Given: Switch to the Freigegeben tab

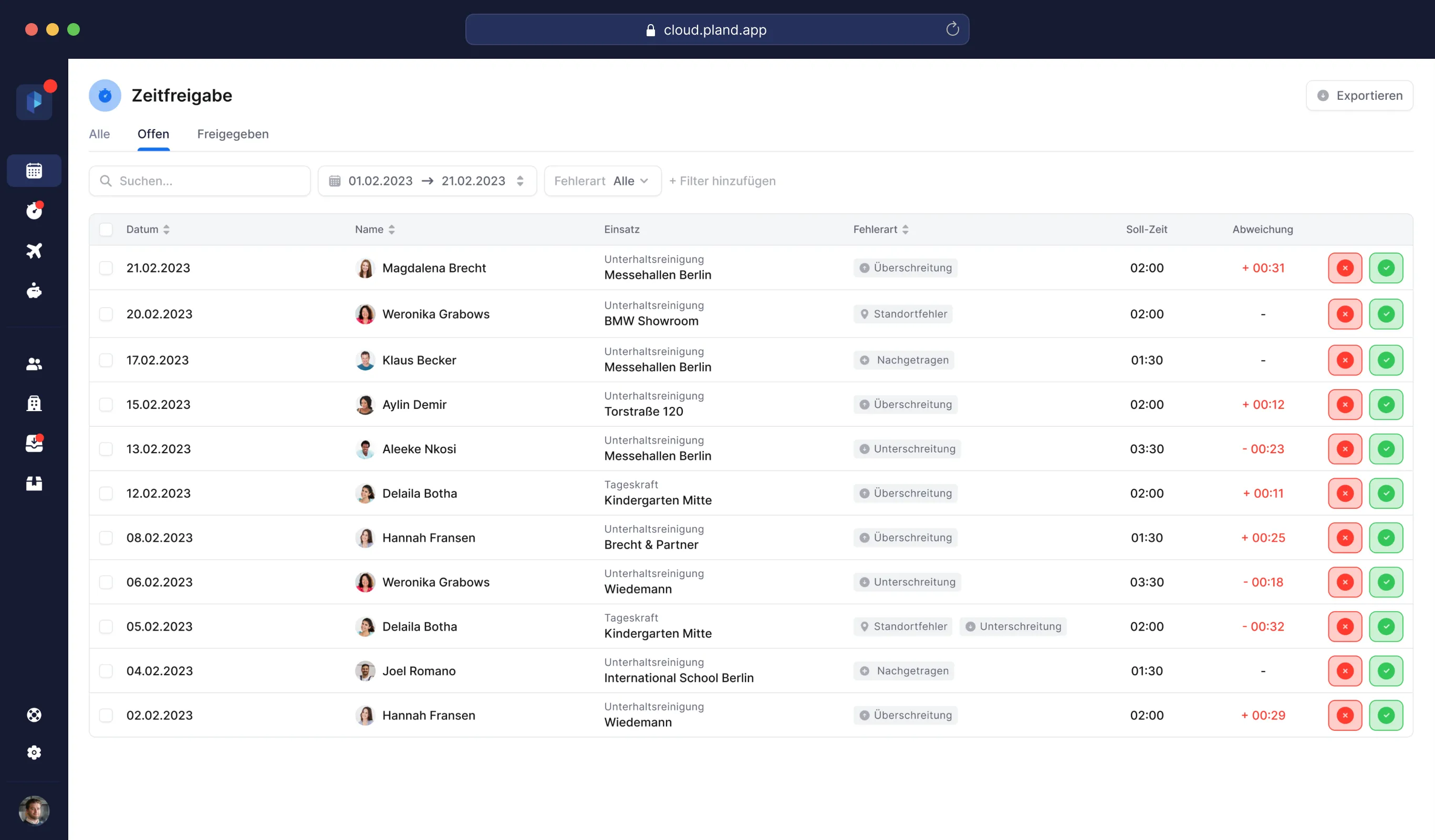Looking at the screenshot, I should tap(233, 134).
